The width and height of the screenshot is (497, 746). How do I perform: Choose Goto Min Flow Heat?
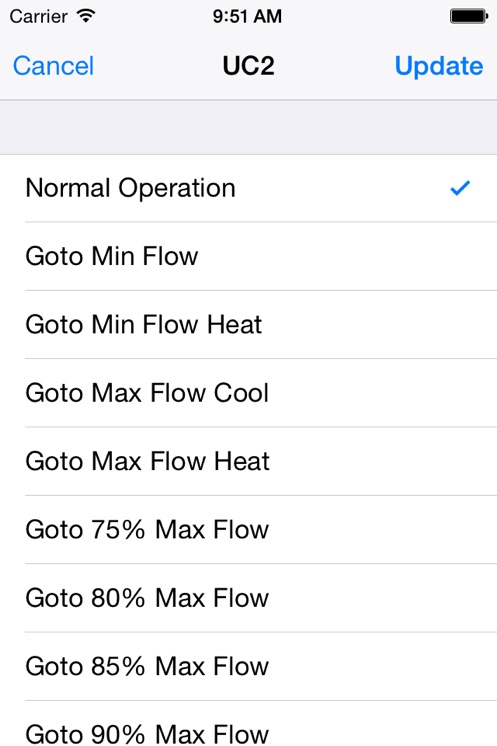coord(248,325)
